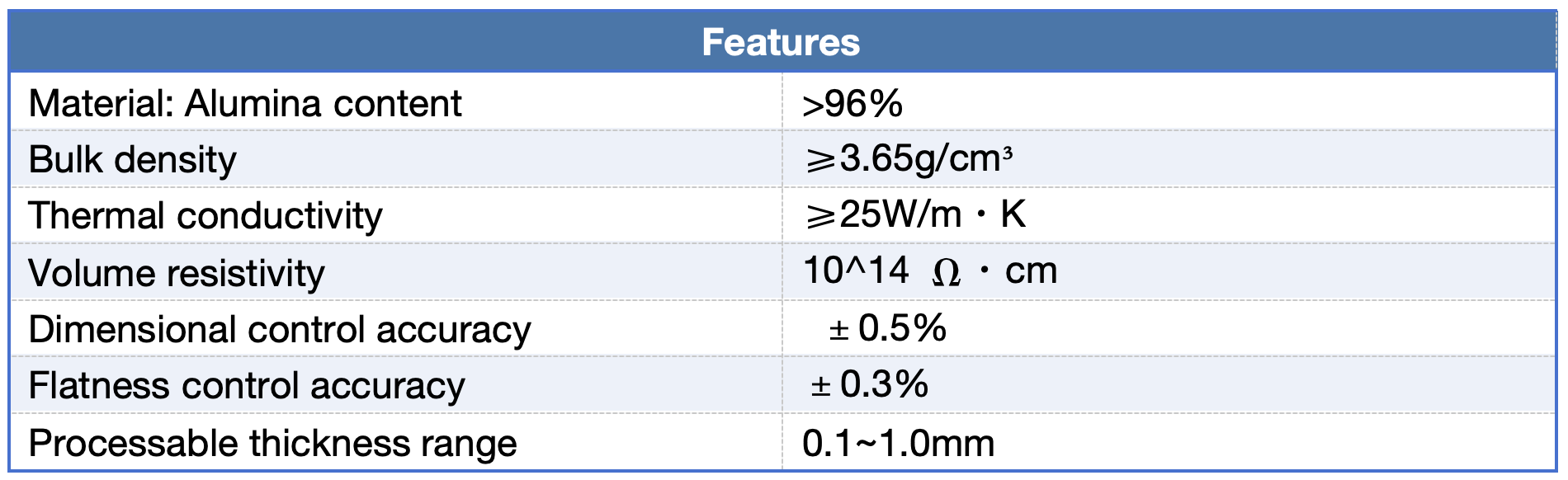Click the 0.1~1.0mm value

[x=899, y=444]
